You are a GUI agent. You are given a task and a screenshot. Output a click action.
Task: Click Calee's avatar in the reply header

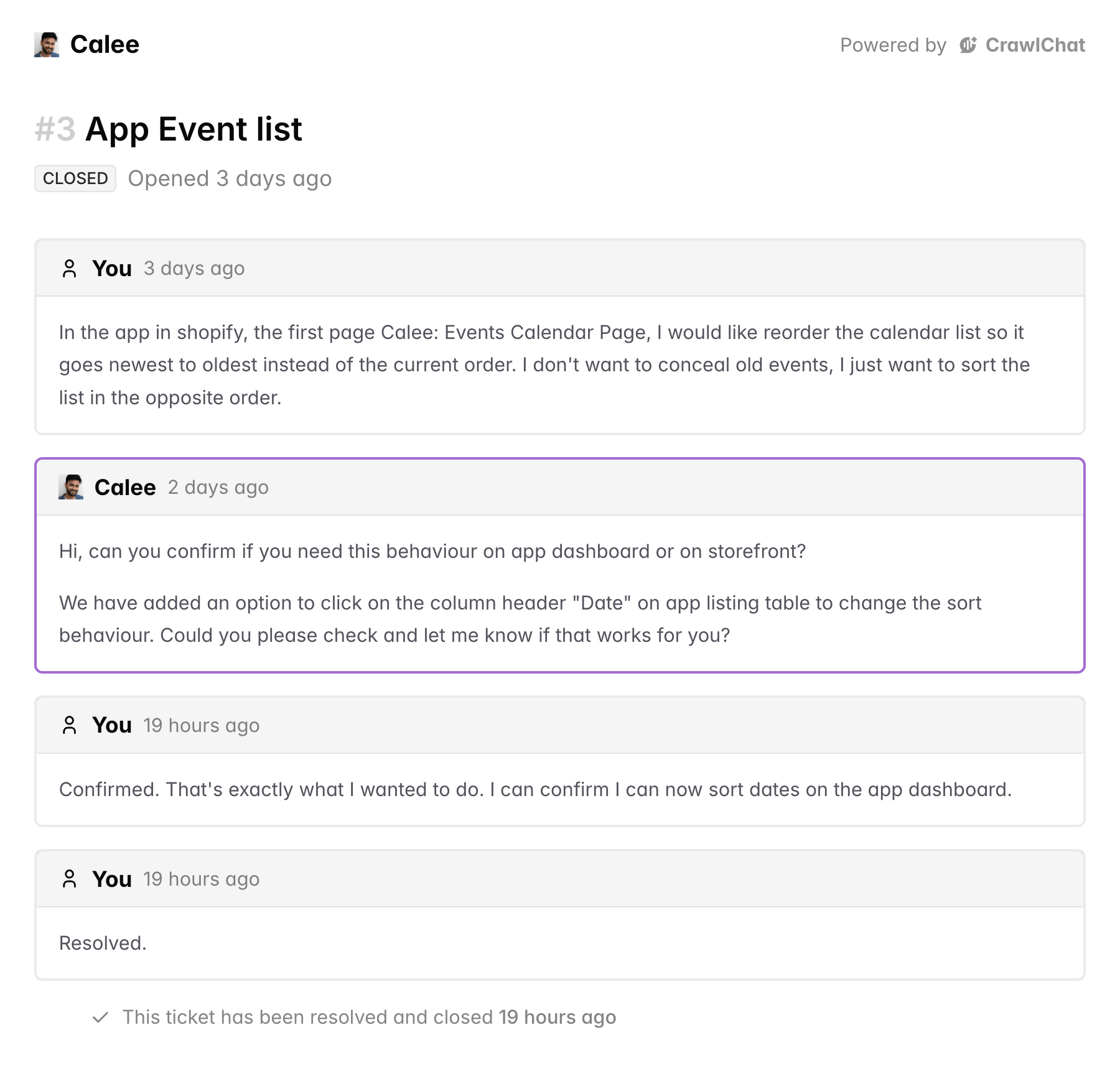[71, 487]
